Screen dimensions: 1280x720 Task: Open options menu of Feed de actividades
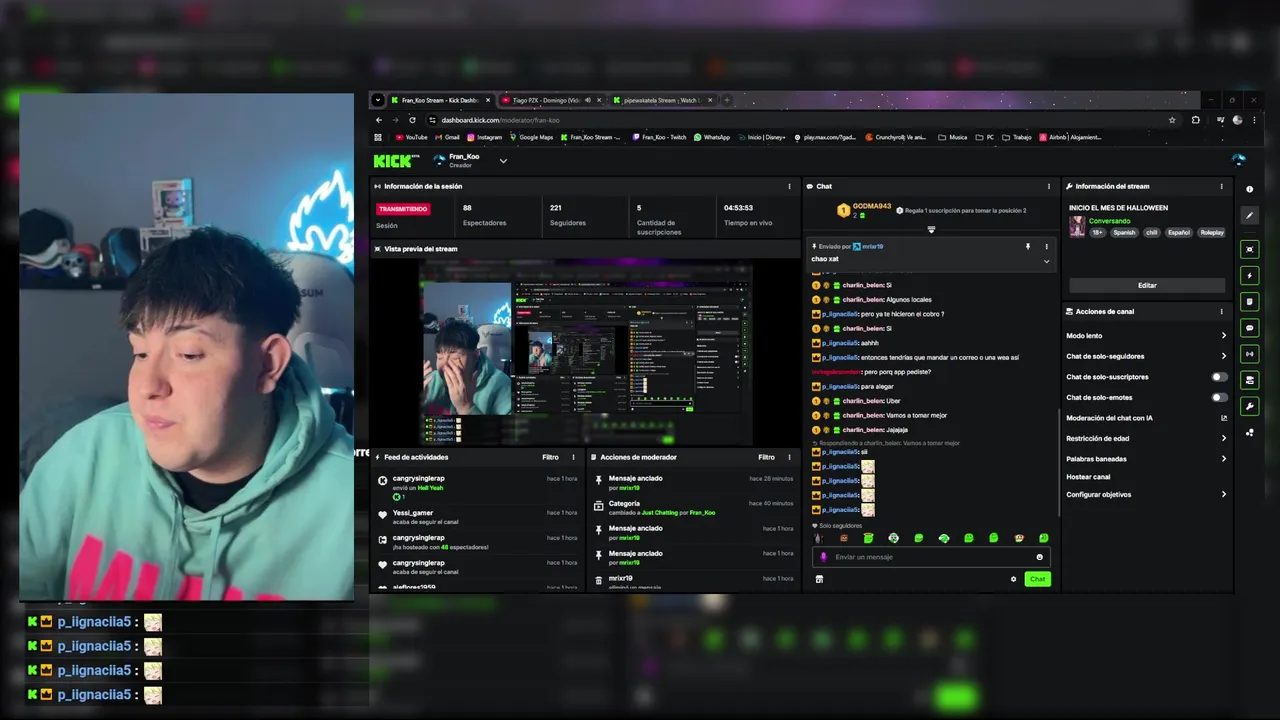(x=573, y=457)
